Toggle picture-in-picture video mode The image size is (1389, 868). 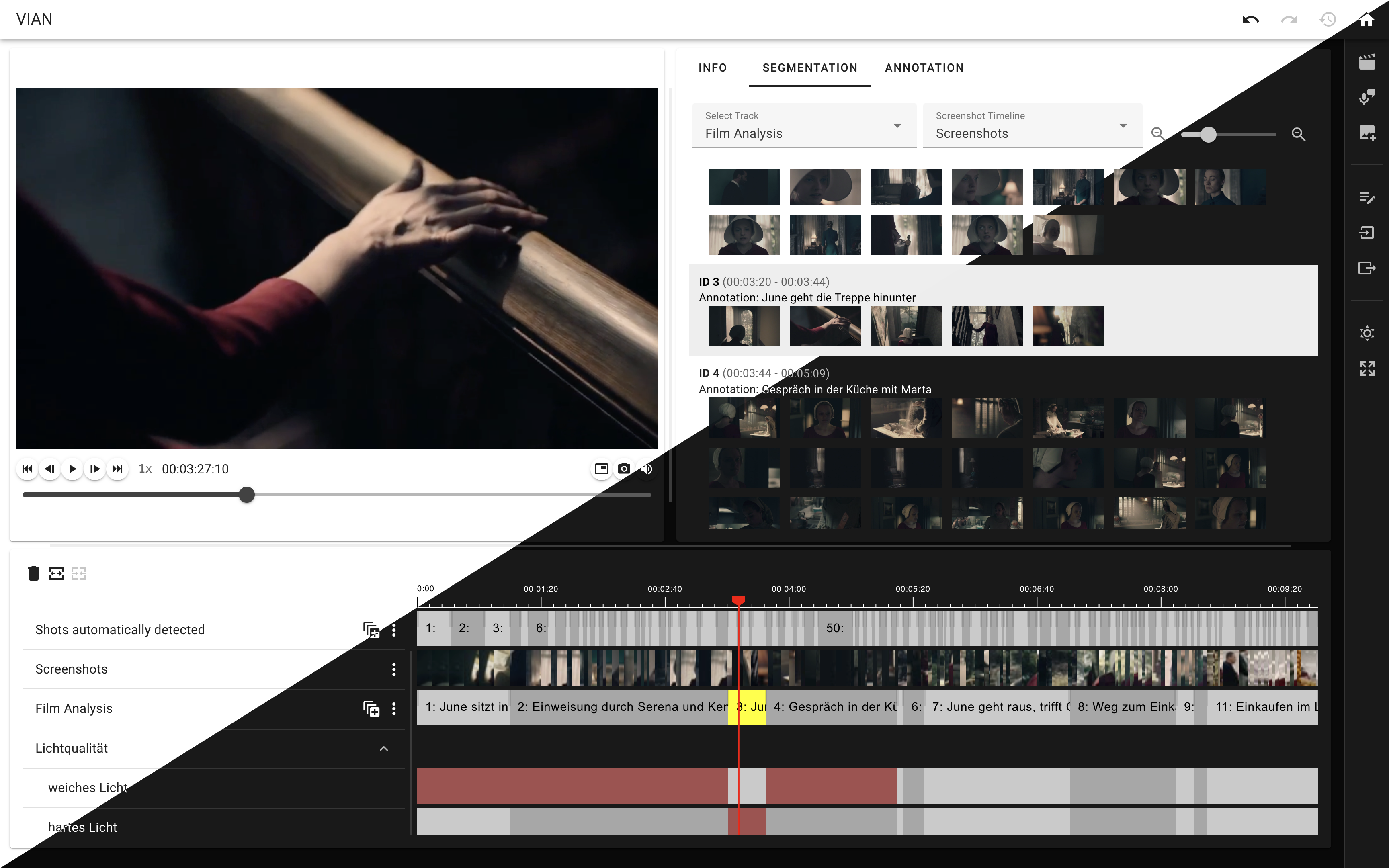(601, 469)
